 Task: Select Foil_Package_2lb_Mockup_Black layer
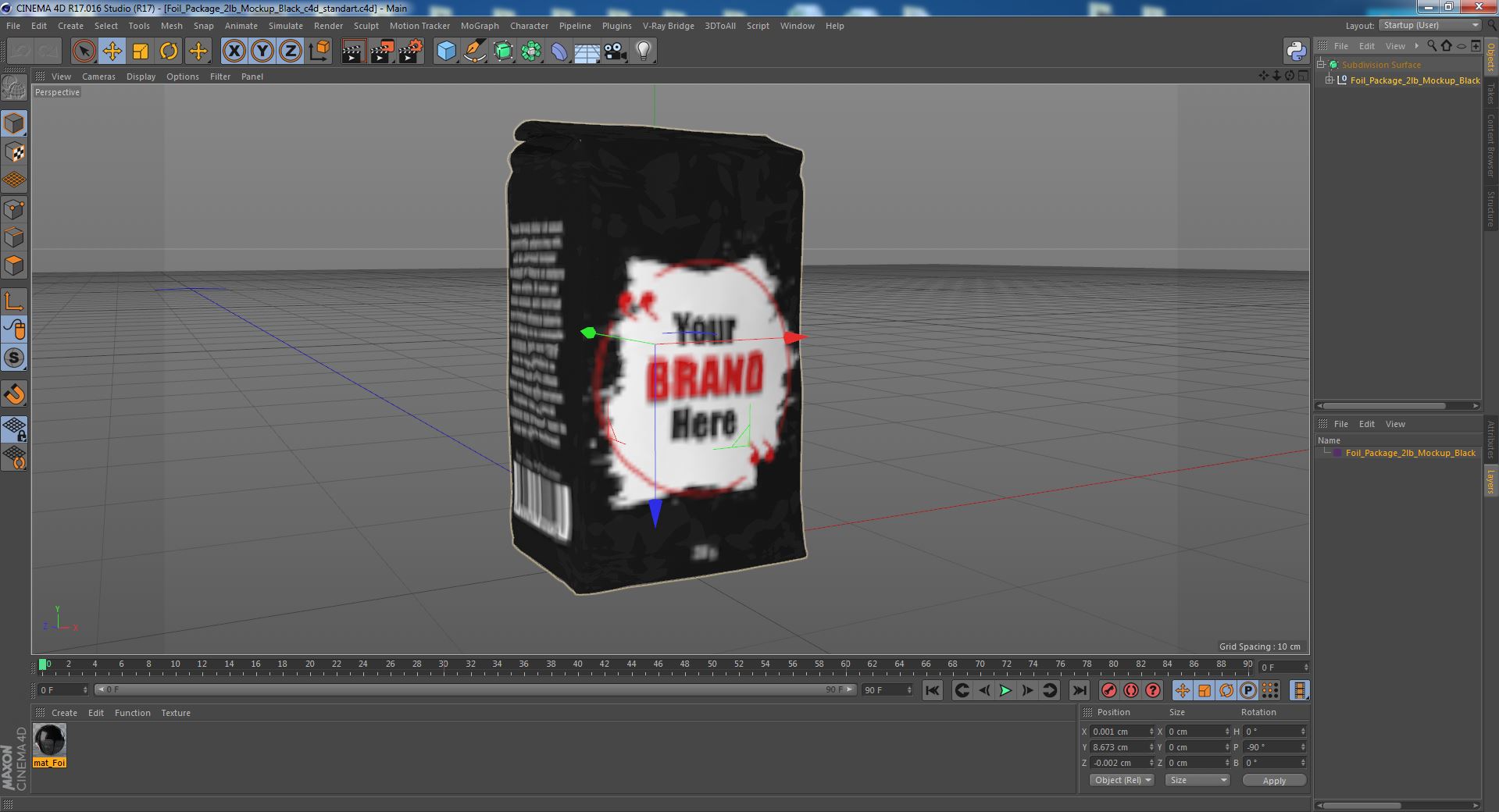[x=1410, y=453]
